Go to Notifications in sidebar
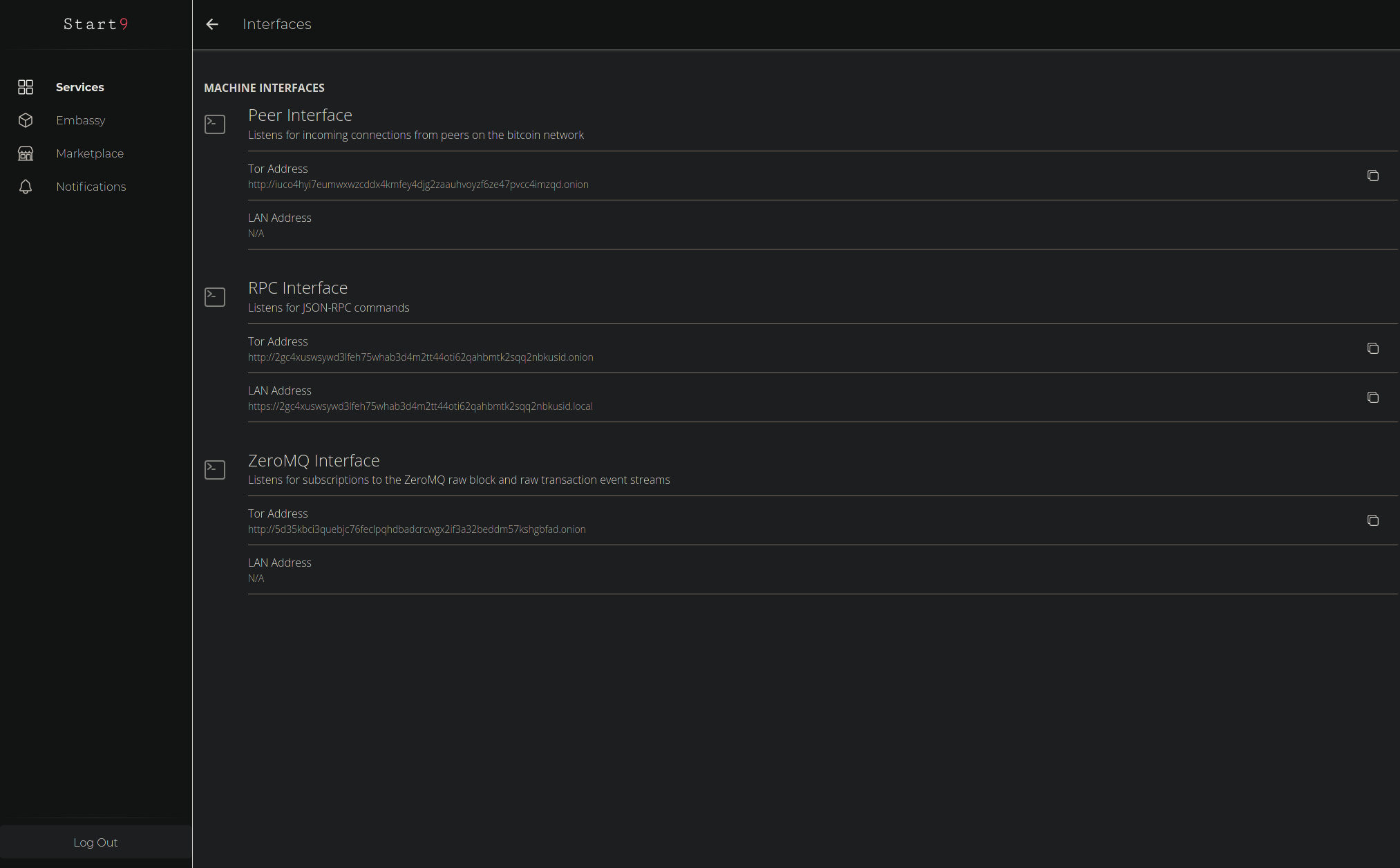The height and width of the screenshot is (868, 1400). coord(91,187)
